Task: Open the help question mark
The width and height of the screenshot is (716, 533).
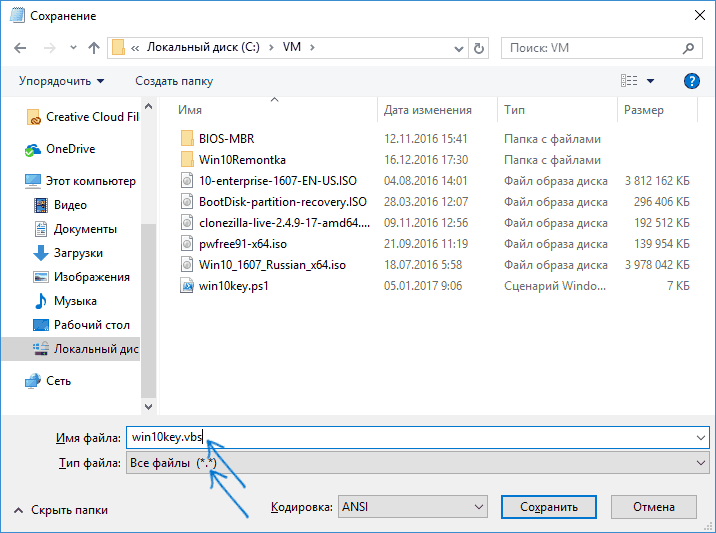Action: (692, 81)
